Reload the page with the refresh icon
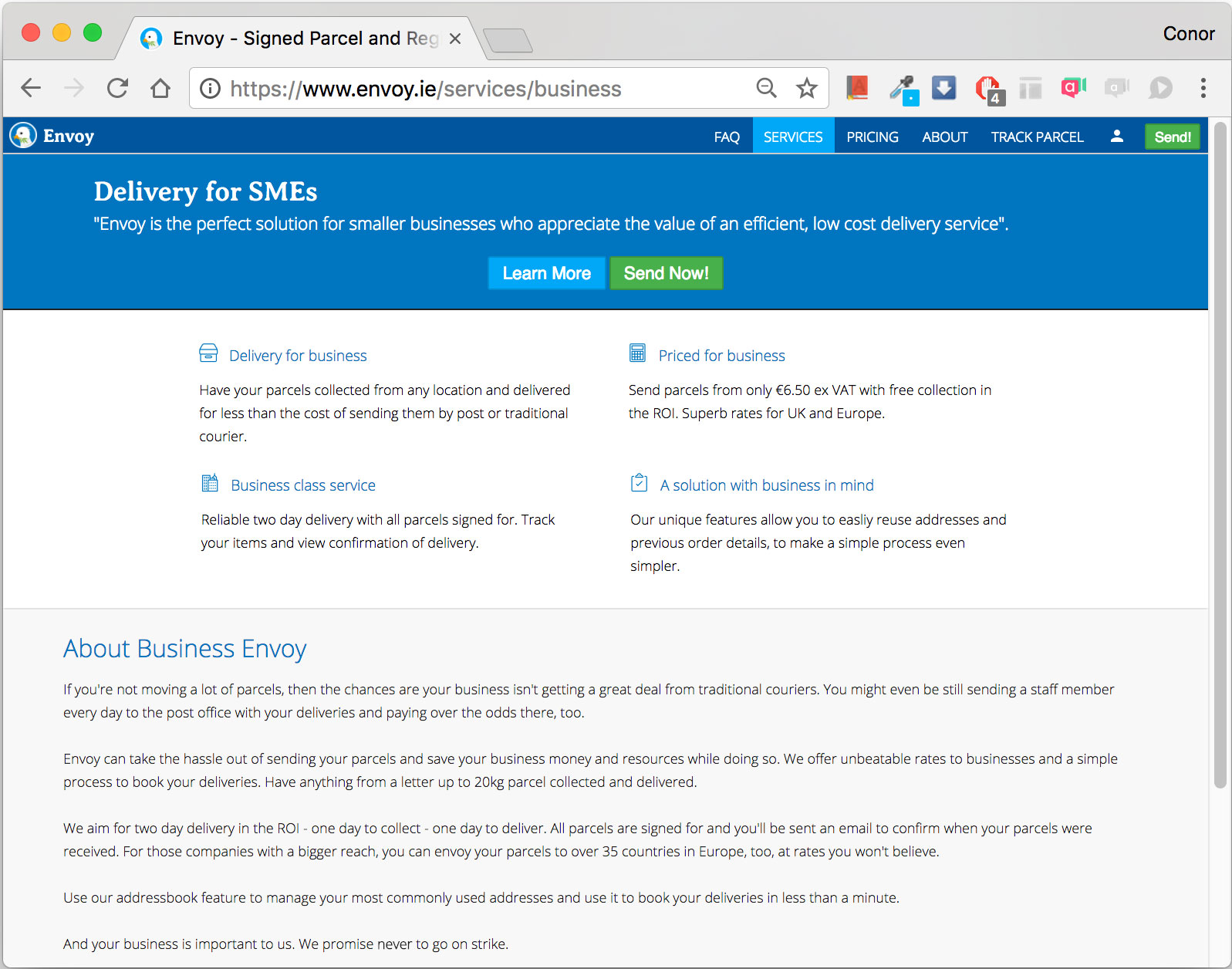 (117, 88)
